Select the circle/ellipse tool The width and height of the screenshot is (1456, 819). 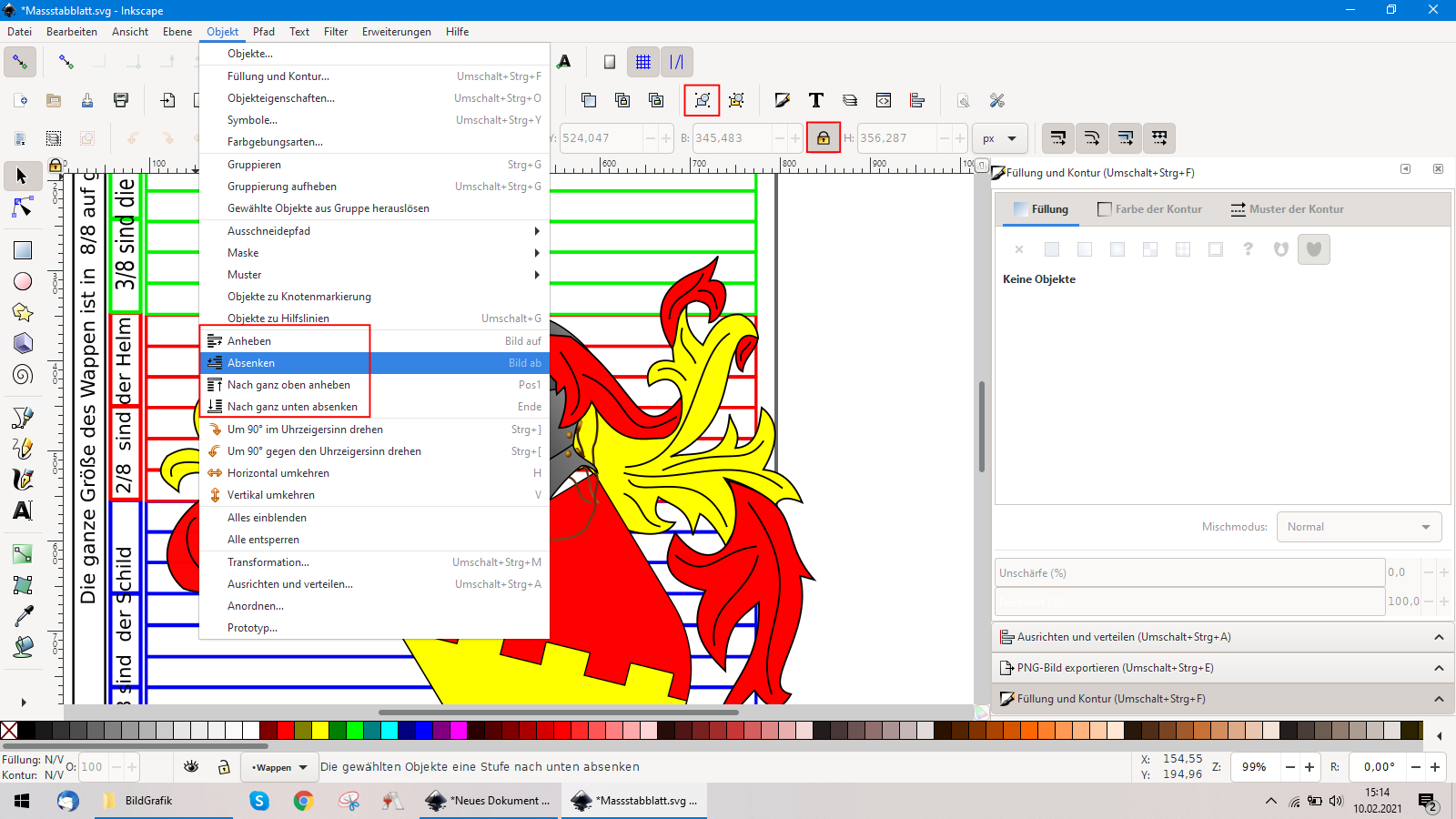tap(23, 282)
